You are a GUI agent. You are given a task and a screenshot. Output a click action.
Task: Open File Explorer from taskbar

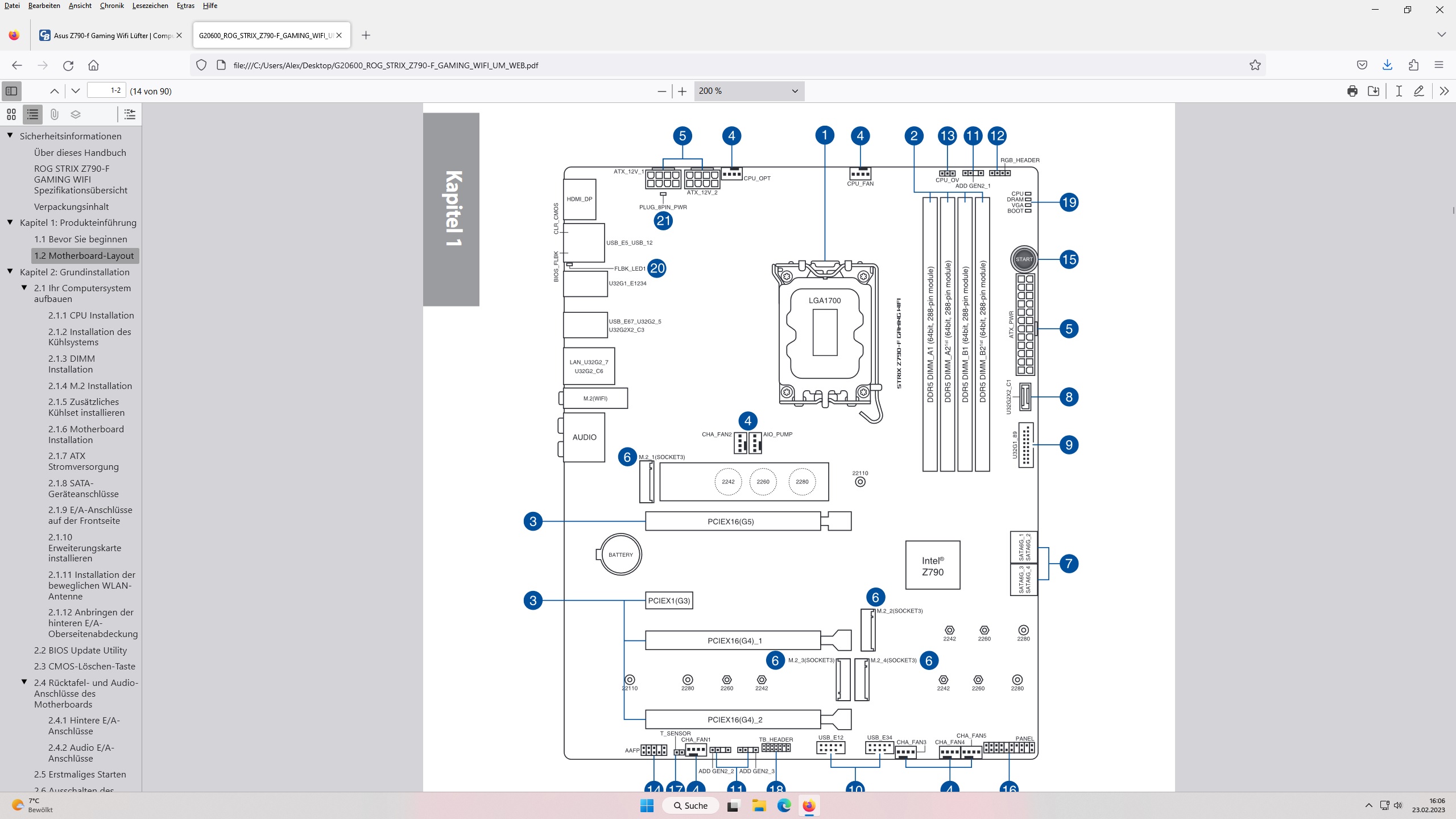tap(759, 805)
